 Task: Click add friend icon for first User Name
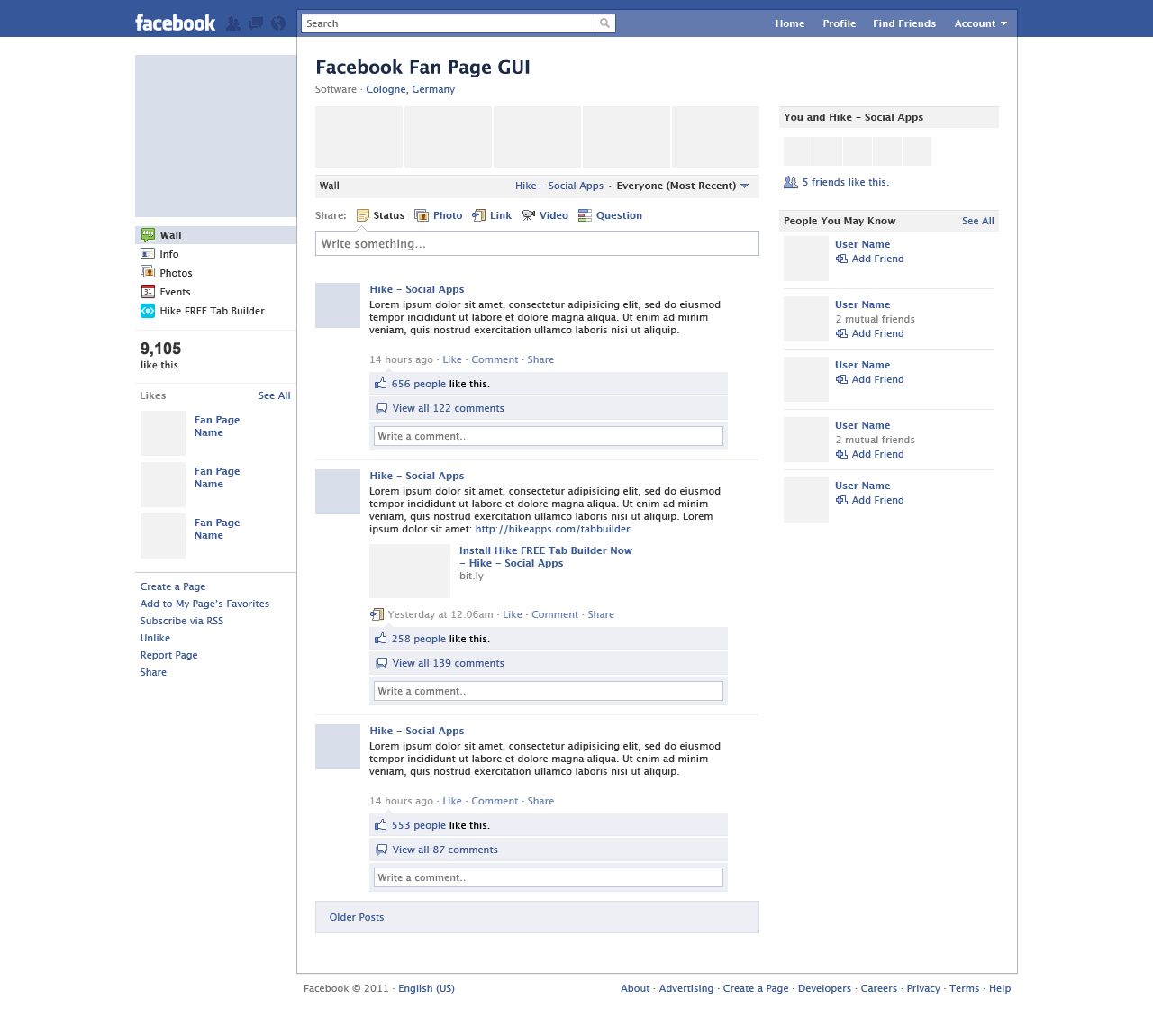click(841, 259)
